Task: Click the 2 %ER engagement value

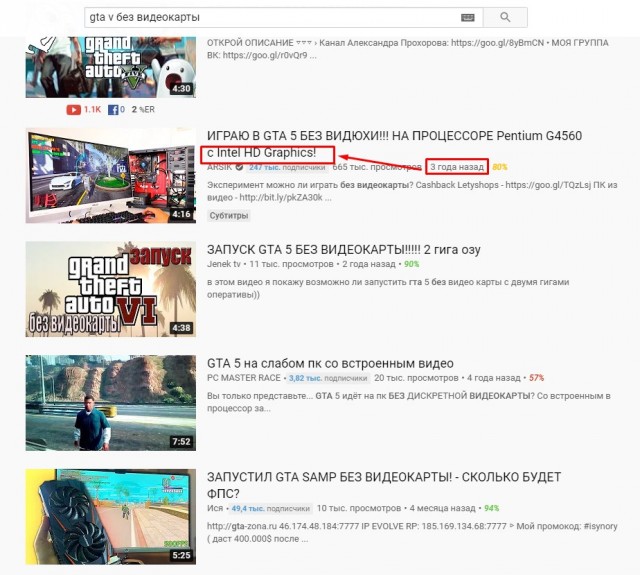Action: tap(143, 109)
